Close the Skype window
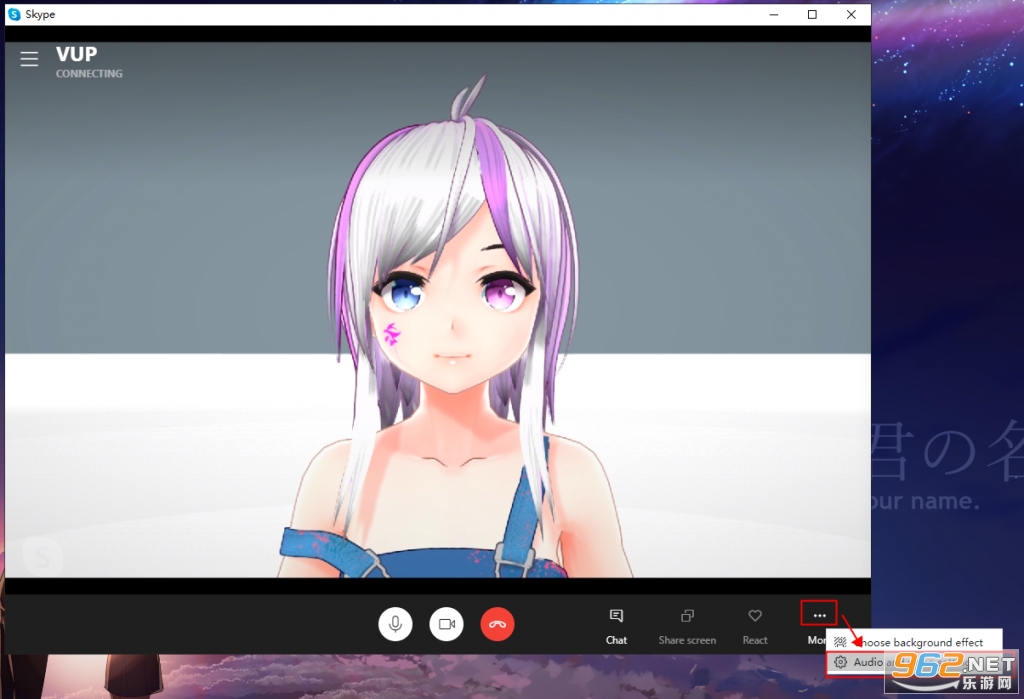1024x699 pixels. 851,14
